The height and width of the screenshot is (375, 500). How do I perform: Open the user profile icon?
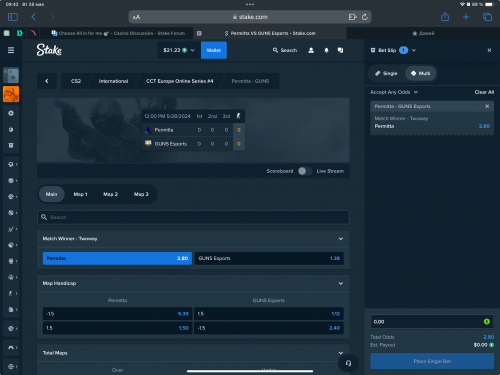pos(311,50)
